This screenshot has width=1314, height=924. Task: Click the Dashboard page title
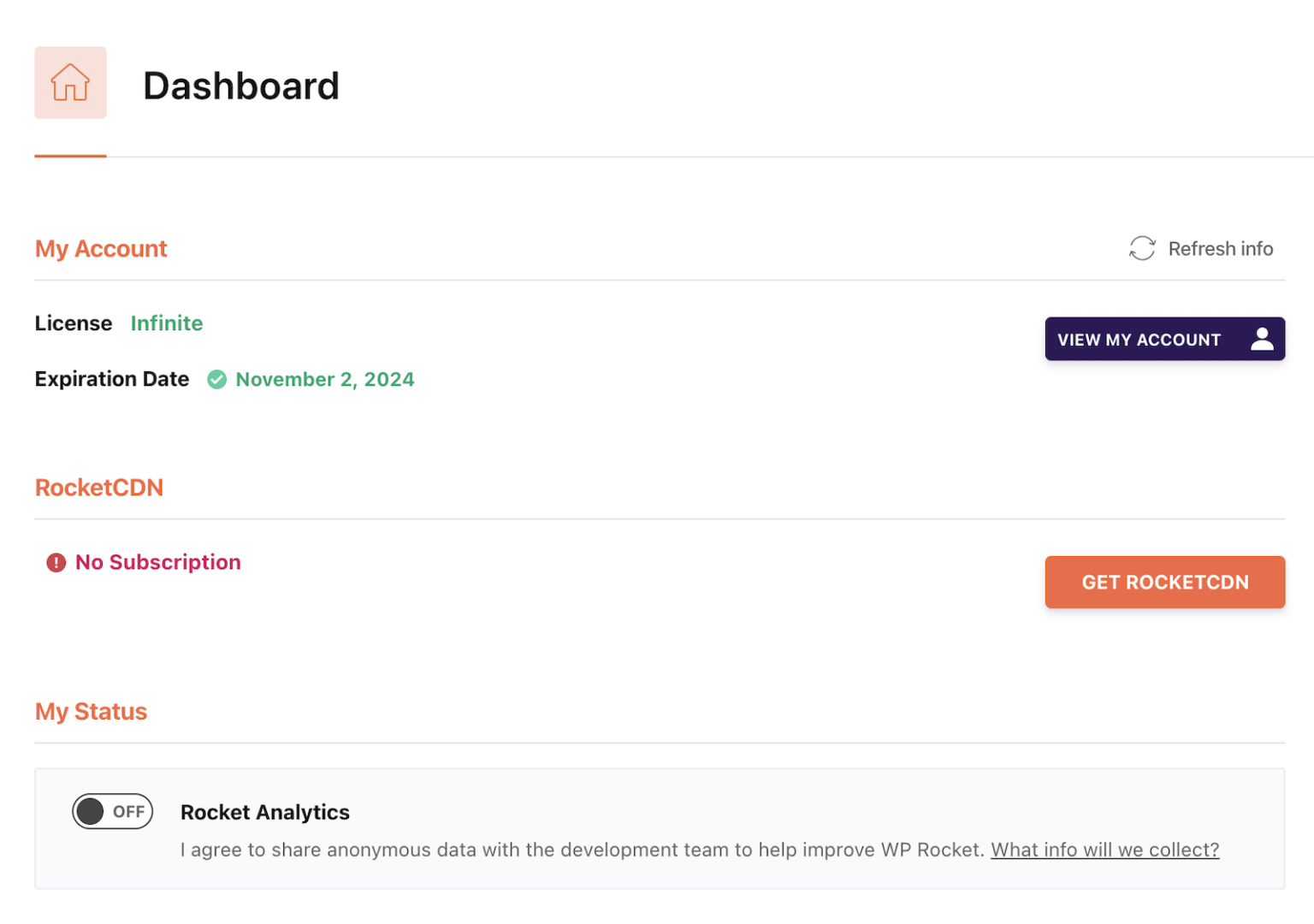click(x=241, y=86)
